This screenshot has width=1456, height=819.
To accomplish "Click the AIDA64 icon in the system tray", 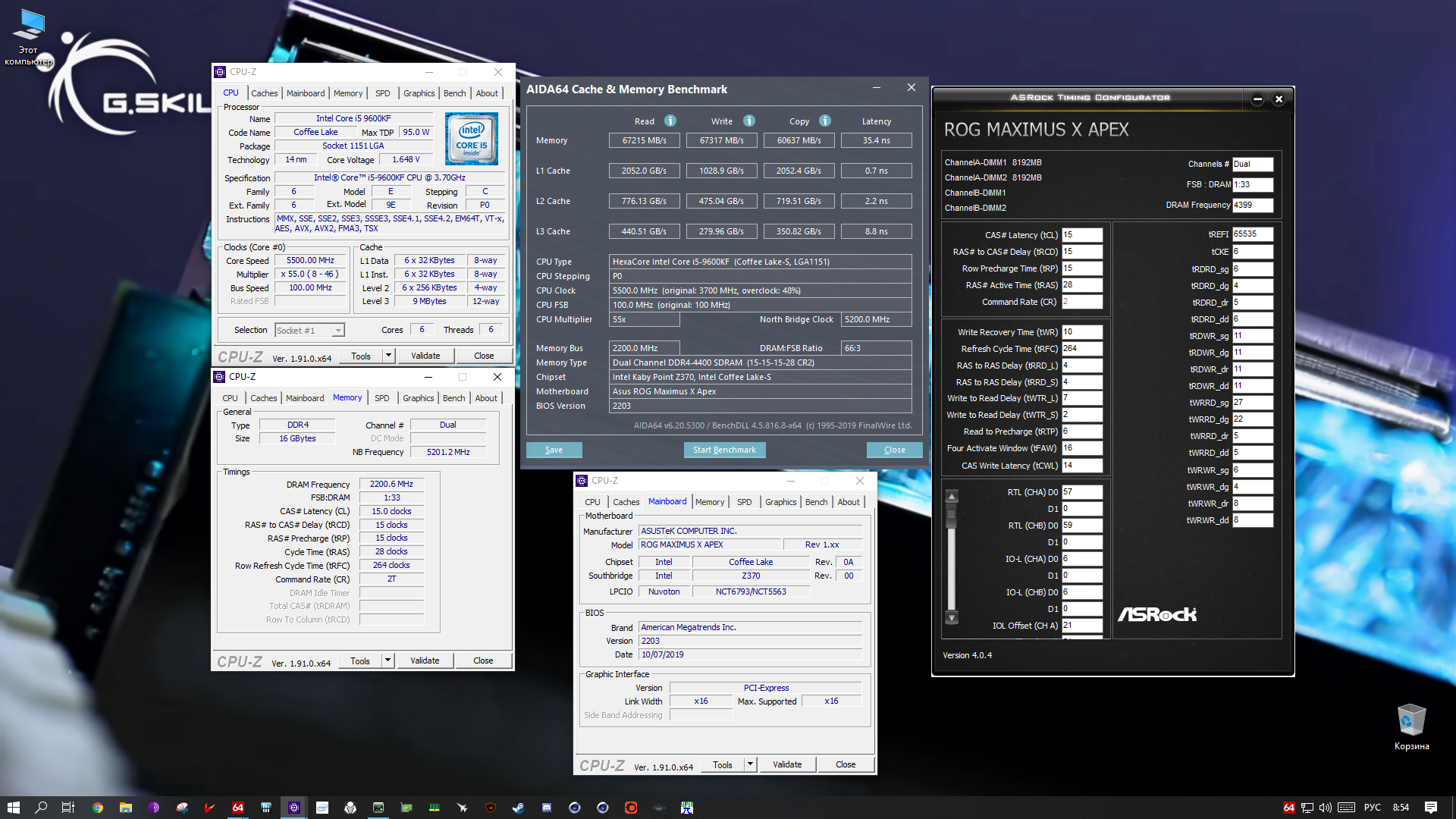I will tap(1288, 808).
